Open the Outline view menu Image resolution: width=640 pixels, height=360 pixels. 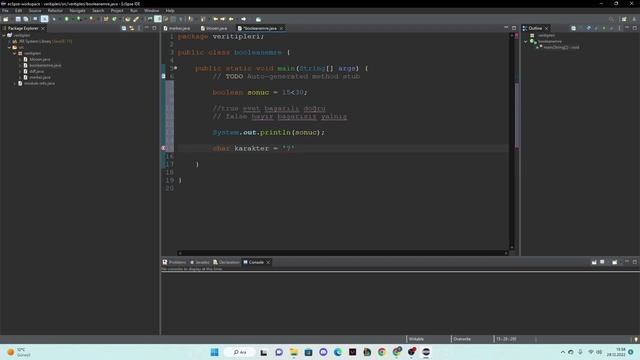[x=619, y=28]
